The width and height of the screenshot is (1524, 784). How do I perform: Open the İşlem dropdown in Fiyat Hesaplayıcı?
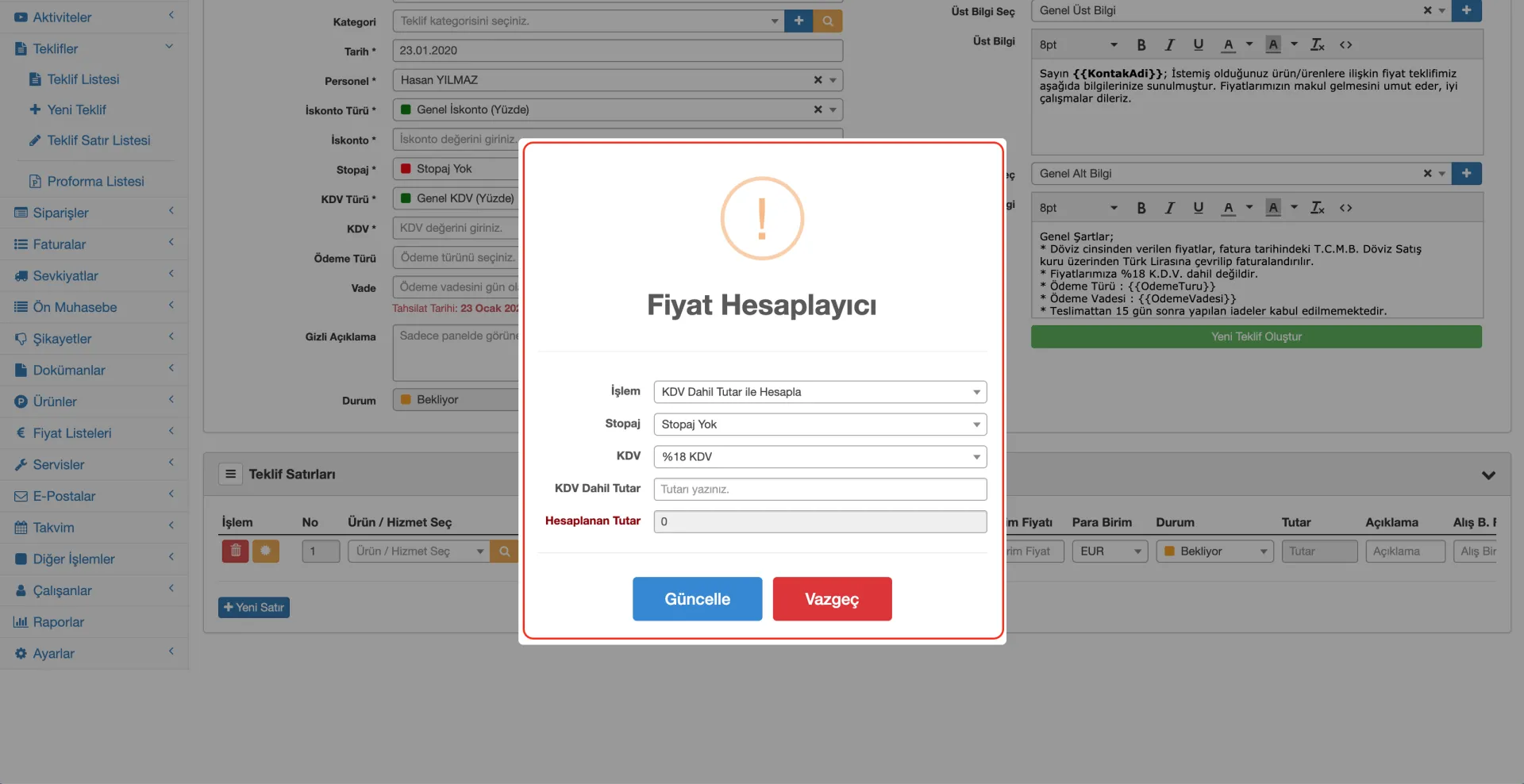click(x=820, y=392)
